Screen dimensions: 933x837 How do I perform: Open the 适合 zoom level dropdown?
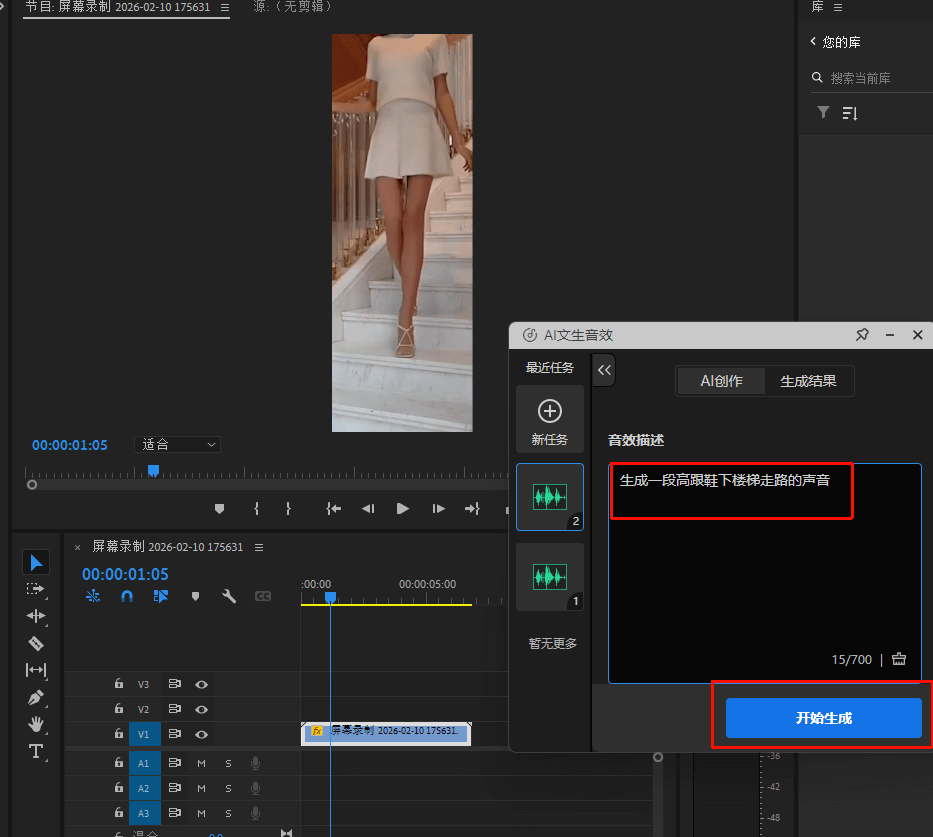(177, 444)
